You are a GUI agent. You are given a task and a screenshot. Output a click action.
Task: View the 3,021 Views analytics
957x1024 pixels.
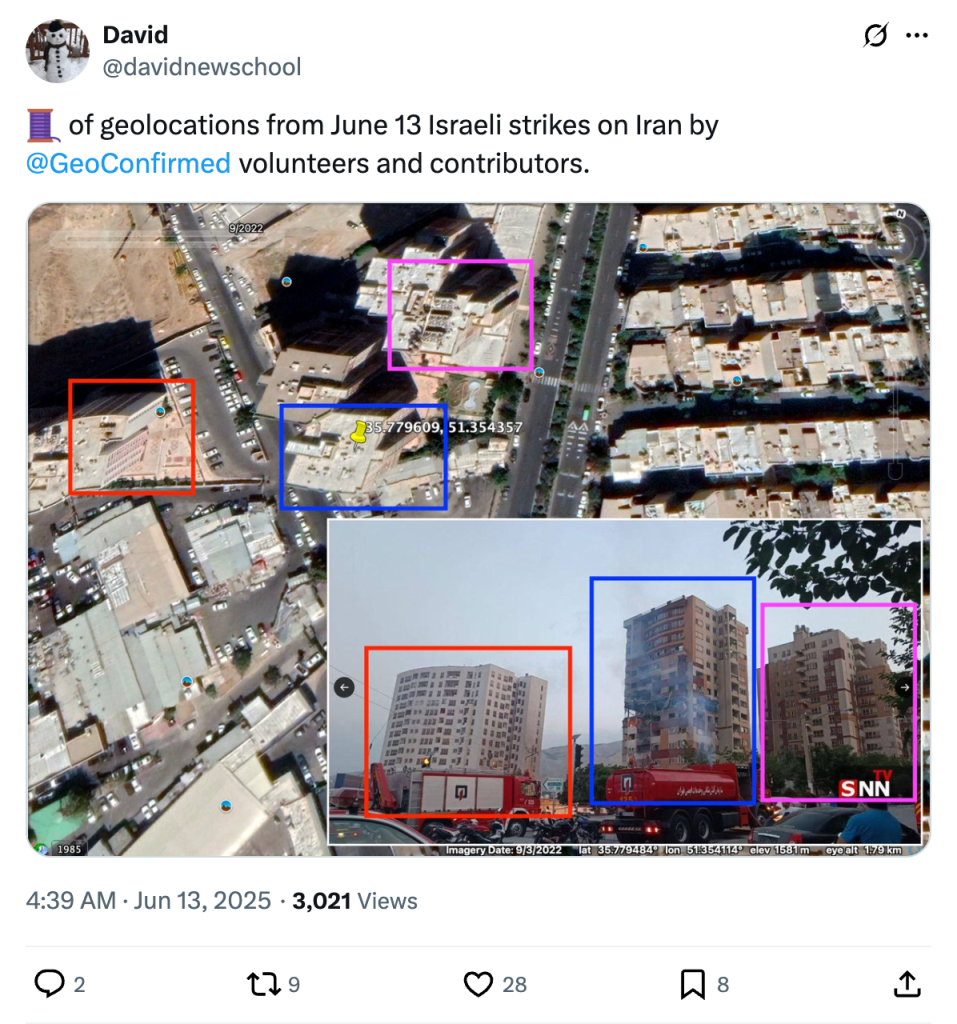355,901
